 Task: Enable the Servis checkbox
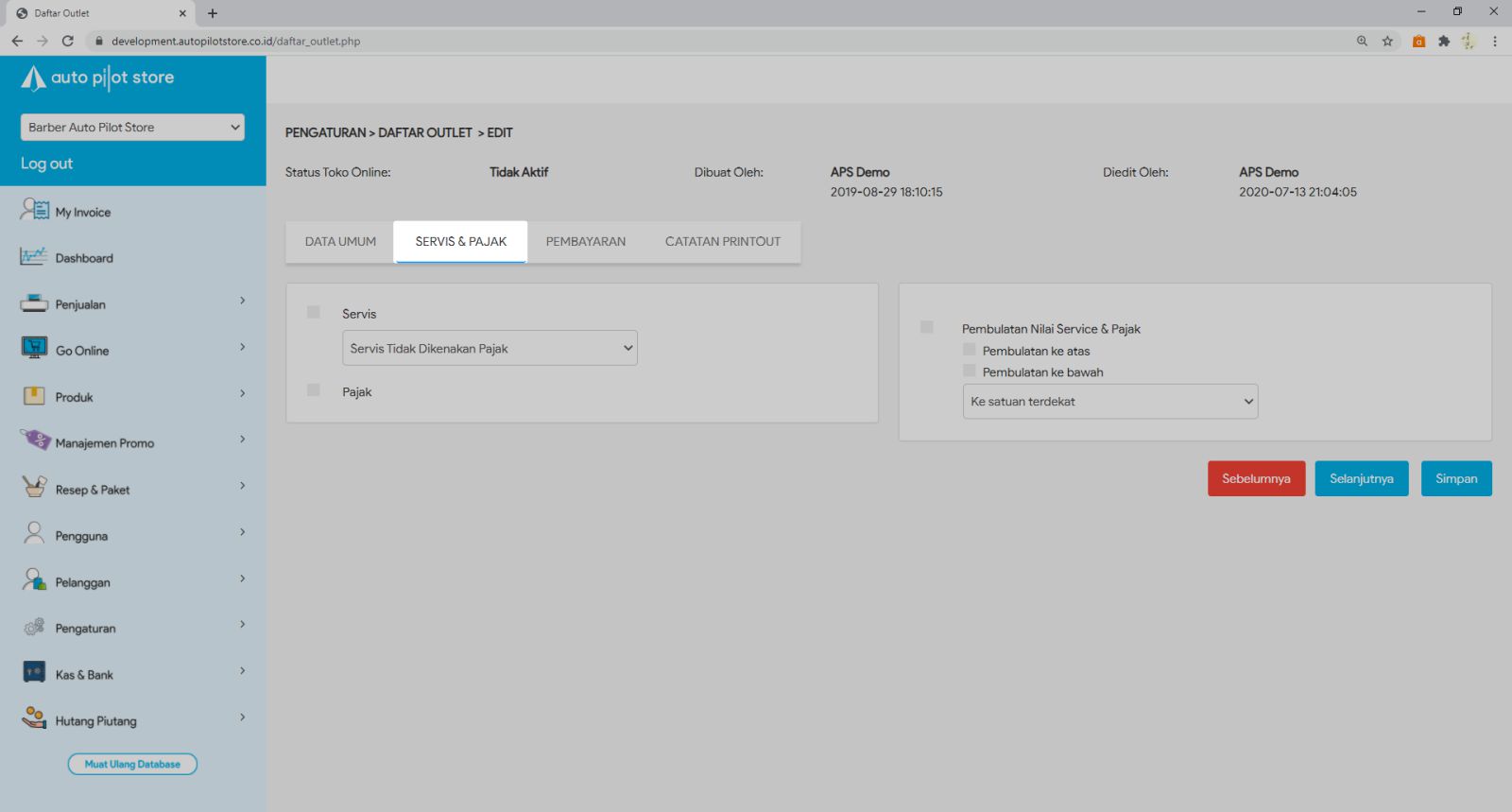pos(314,312)
